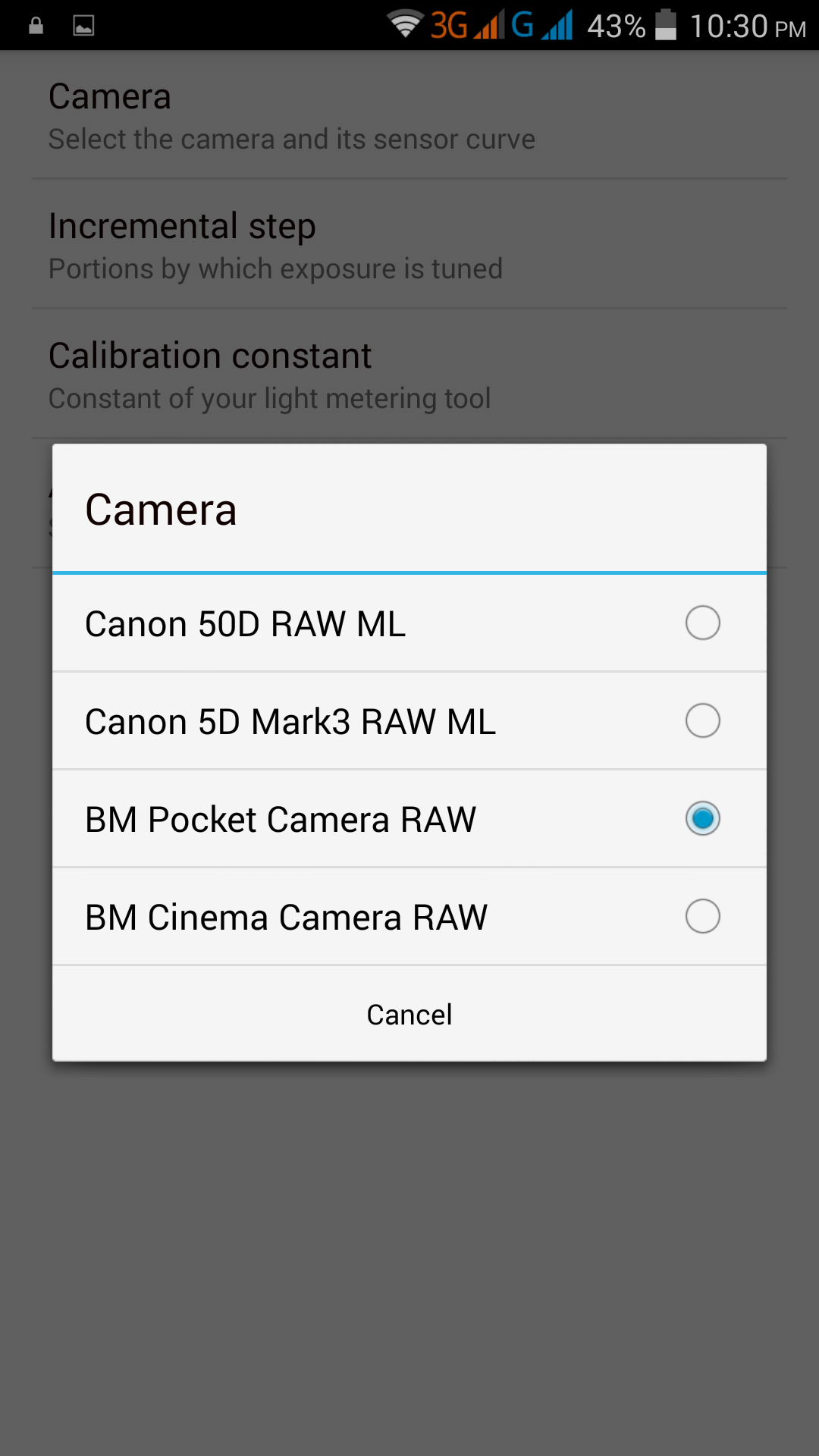The width and height of the screenshot is (819, 1456).
Task: Tap the picture notification icon
Action: click(83, 26)
